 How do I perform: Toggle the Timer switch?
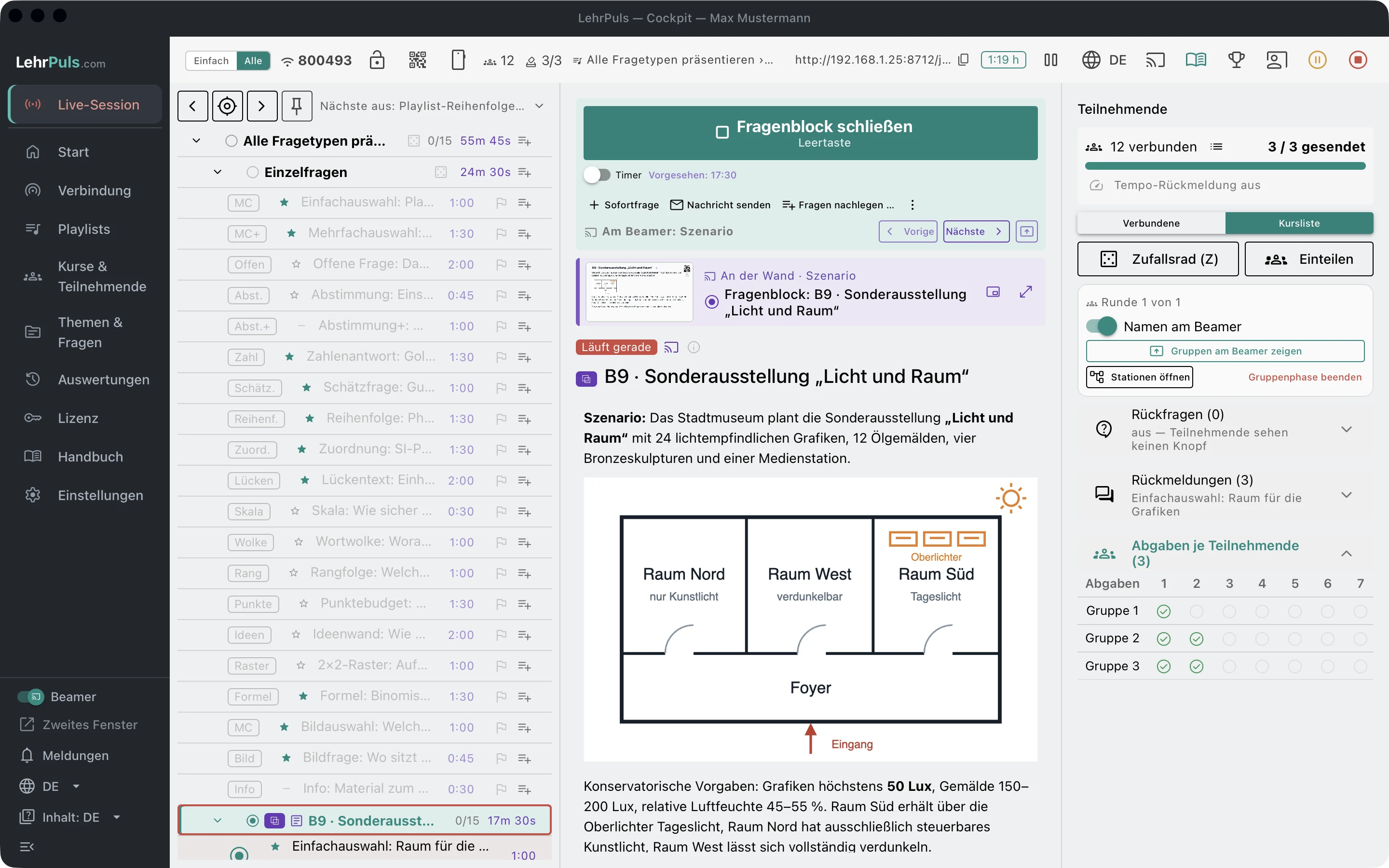[x=597, y=175]
